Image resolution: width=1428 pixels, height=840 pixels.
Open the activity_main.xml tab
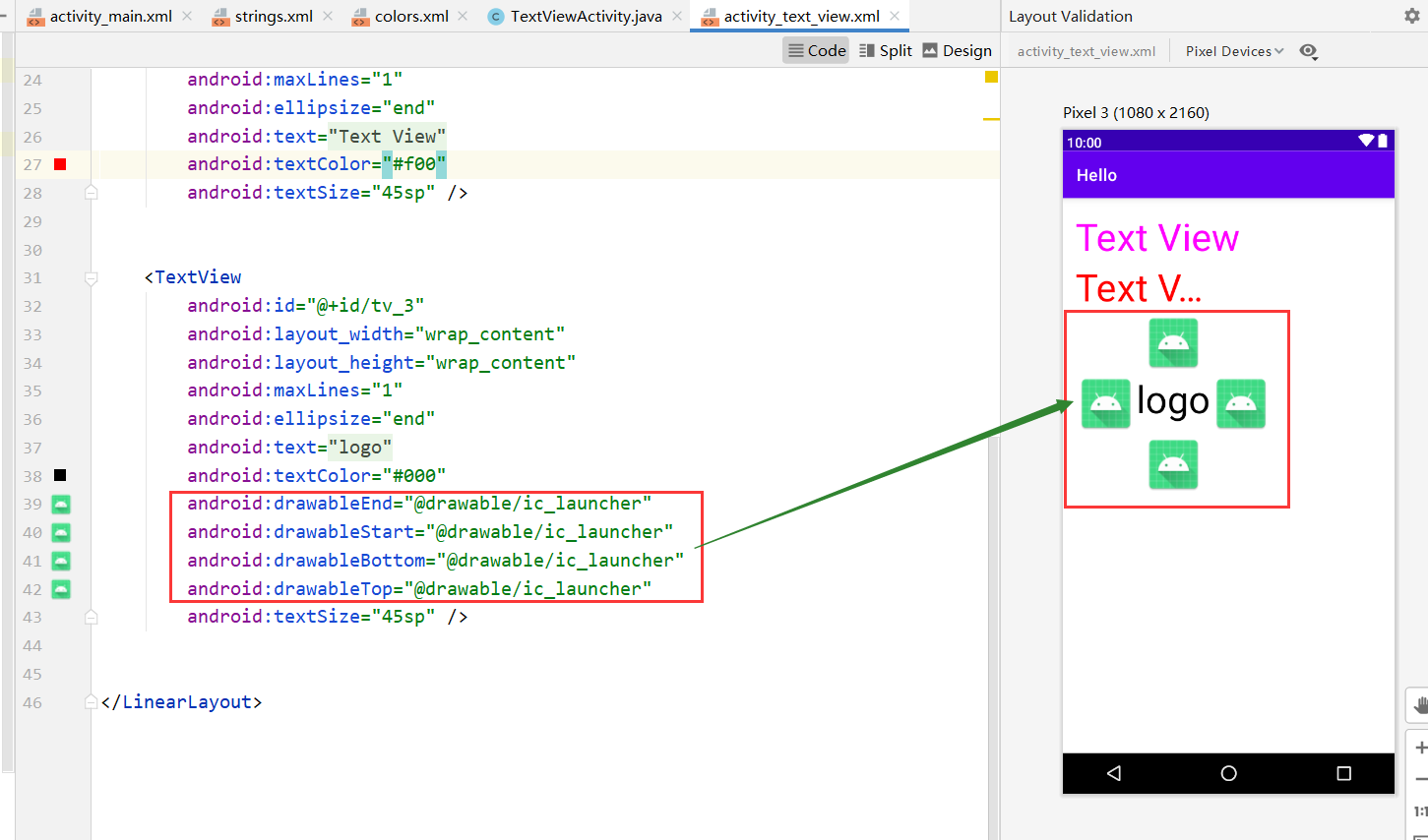pyautogui.click(x=100, y=16)
